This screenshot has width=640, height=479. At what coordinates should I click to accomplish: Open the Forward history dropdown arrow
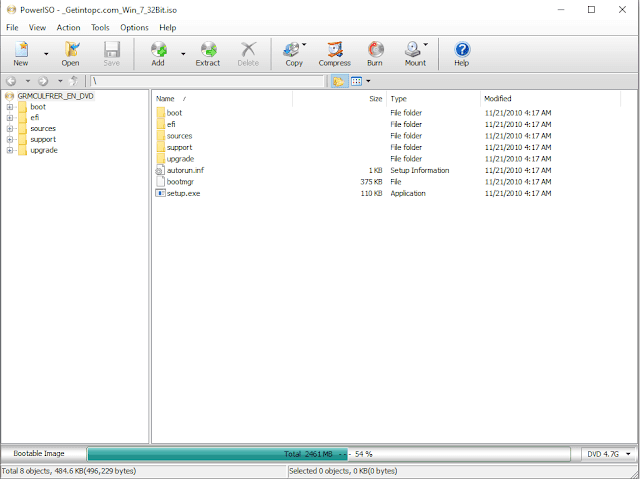(60, 81)
